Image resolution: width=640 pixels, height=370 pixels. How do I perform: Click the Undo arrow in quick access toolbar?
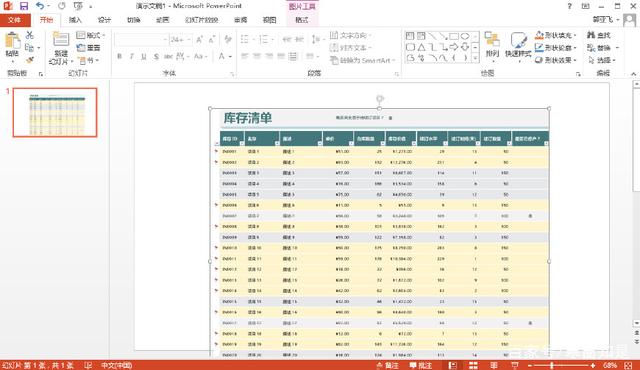[x=40, y=6]
